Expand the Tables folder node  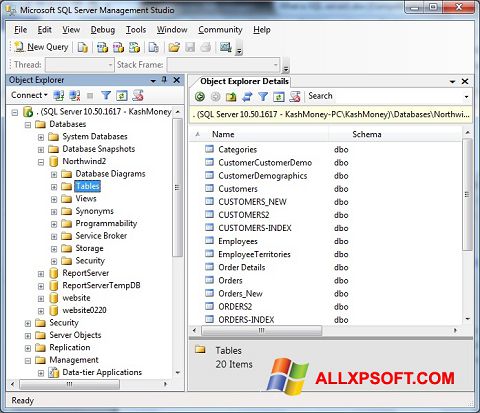point(54,187)
